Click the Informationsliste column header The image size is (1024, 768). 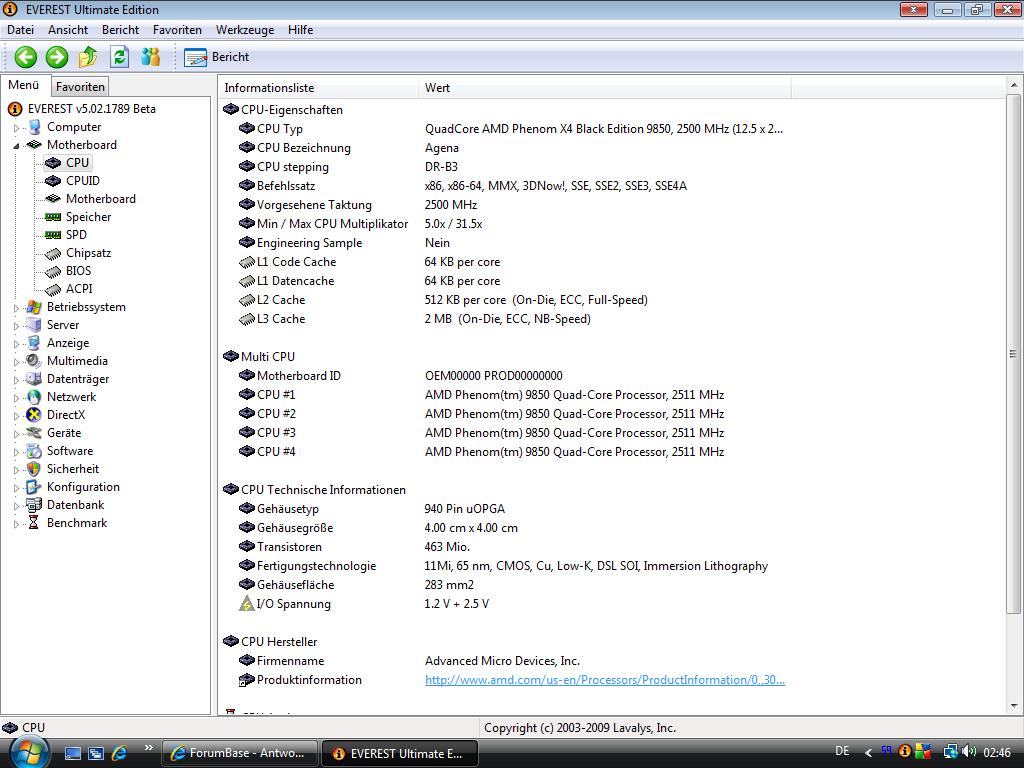[x=318, y=88]
